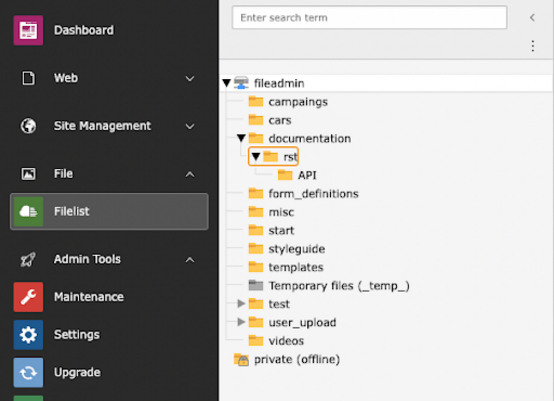Click the green Filelist module icon
The height and width of the screenshot is (401, 554).
coord(28,211)
